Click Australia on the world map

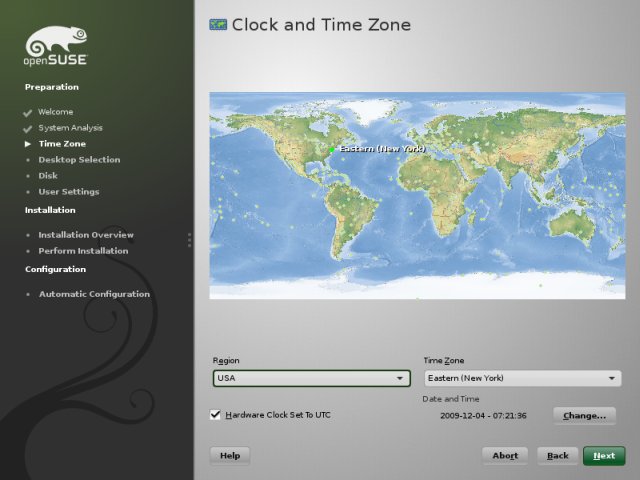coord(572,227)
